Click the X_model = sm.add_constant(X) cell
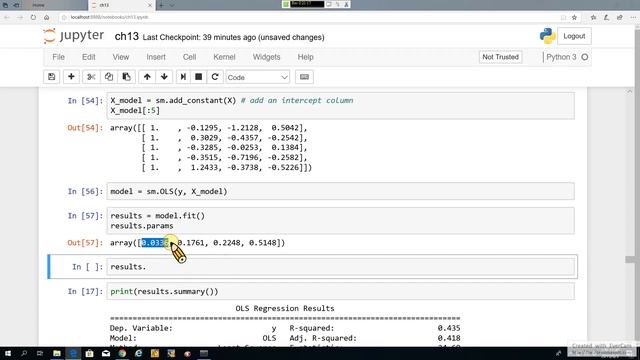The image size is (640, 360). pyautogui.click(x=340, y=106)
